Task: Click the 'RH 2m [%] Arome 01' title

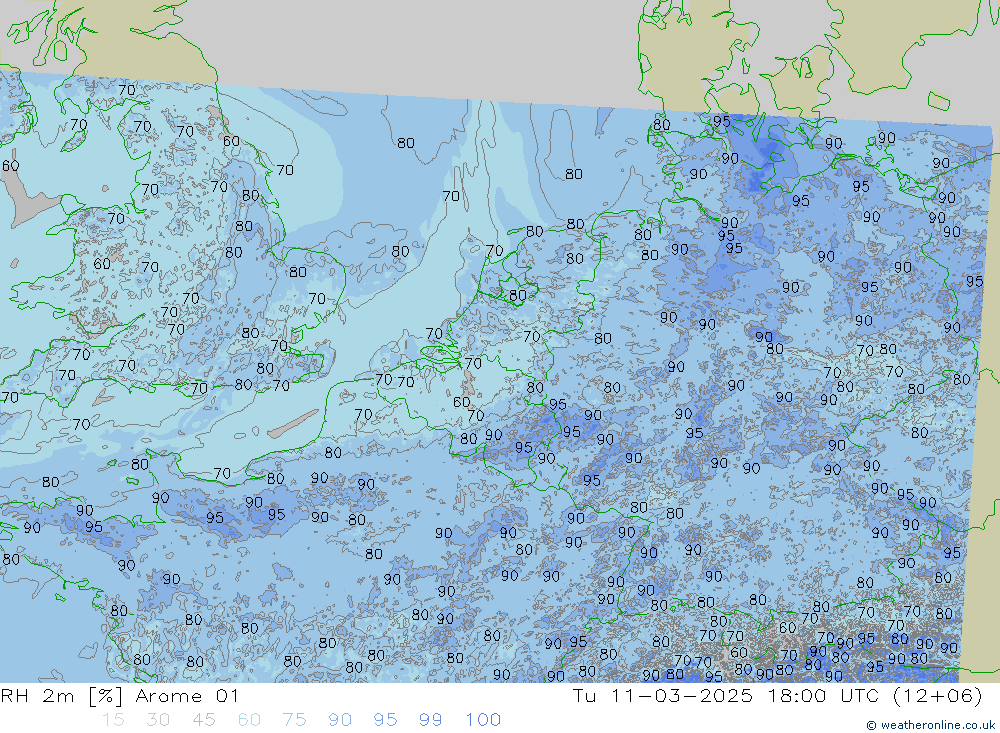Action: (119, 696)
